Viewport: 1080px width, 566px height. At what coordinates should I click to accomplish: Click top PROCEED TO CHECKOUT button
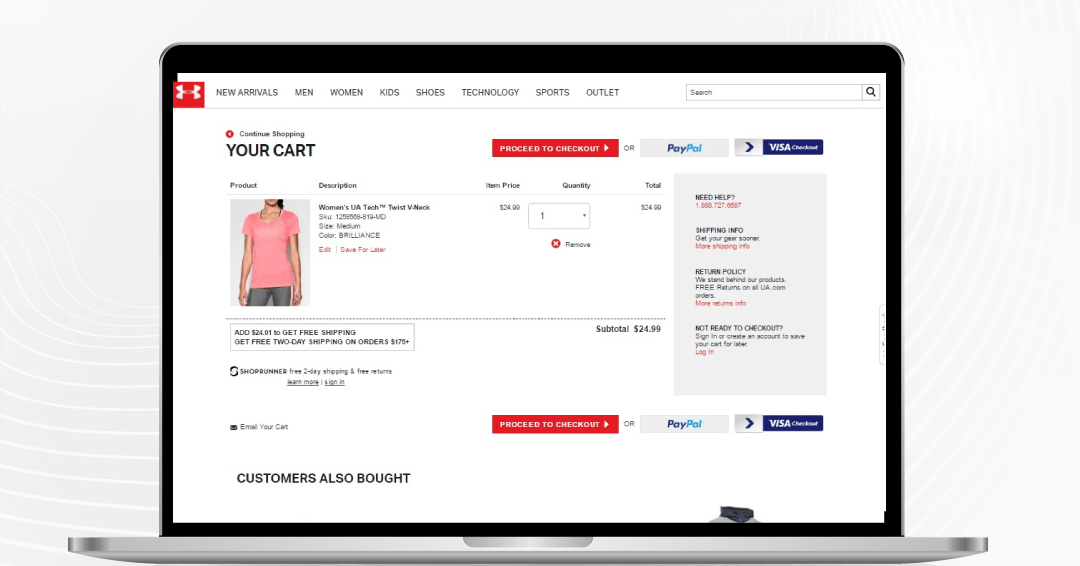pyautogui.click(x=555, y=148)
